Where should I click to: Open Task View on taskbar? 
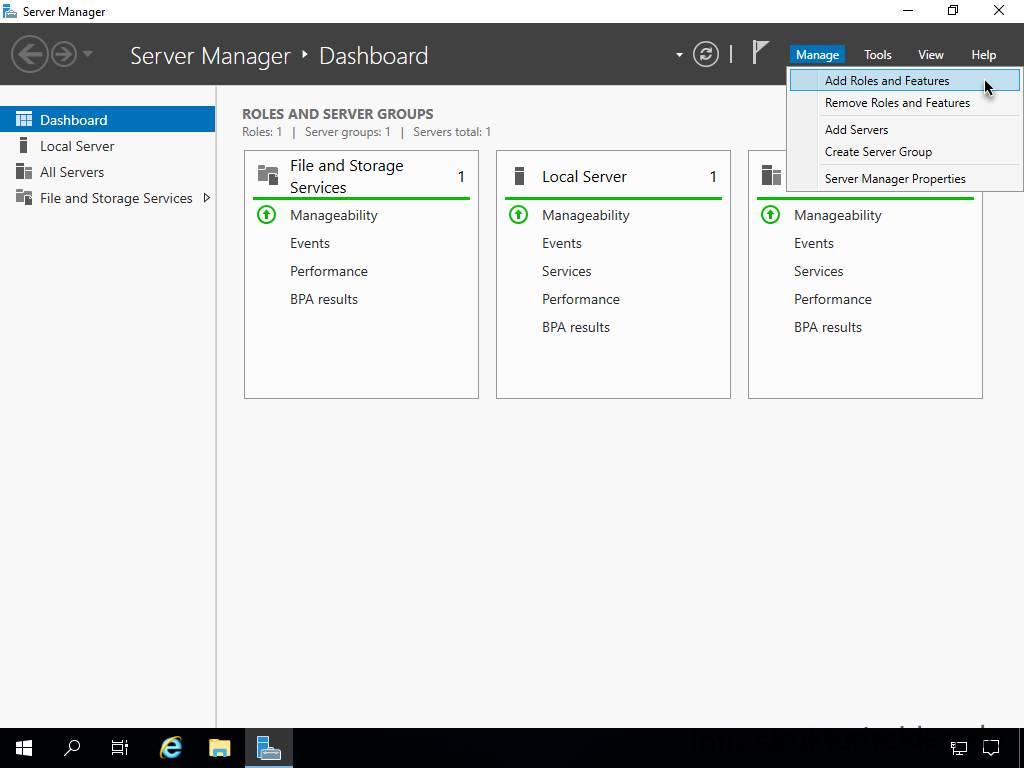(120, 748)
